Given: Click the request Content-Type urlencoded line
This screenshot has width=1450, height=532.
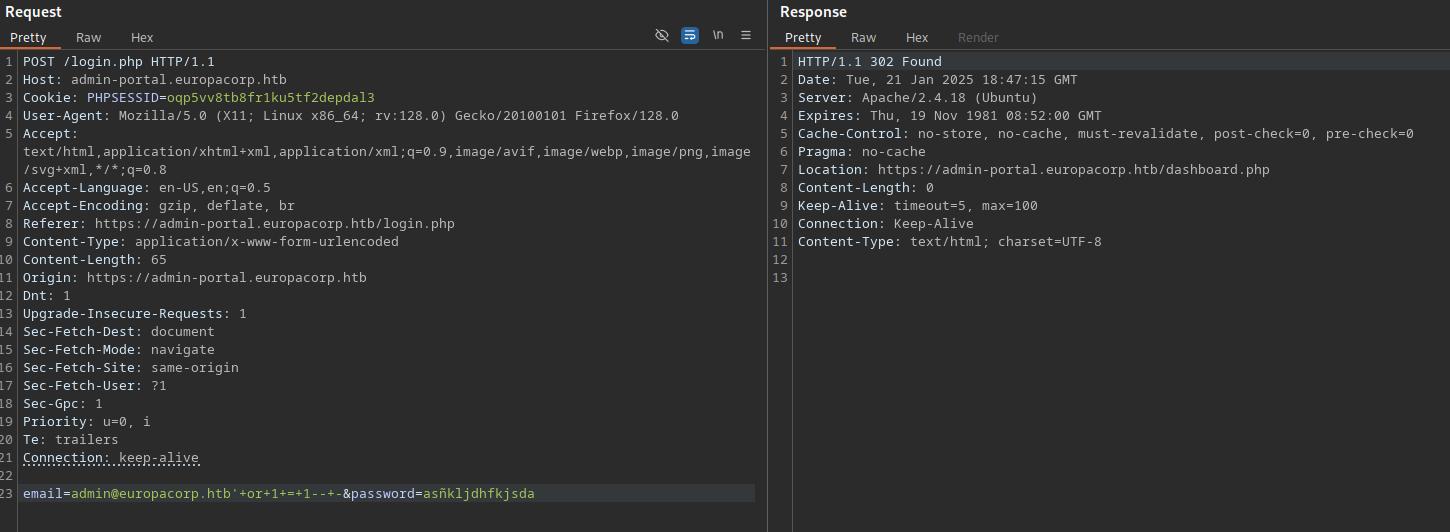Looking at the screenshot, I should (x=211, y=241).
